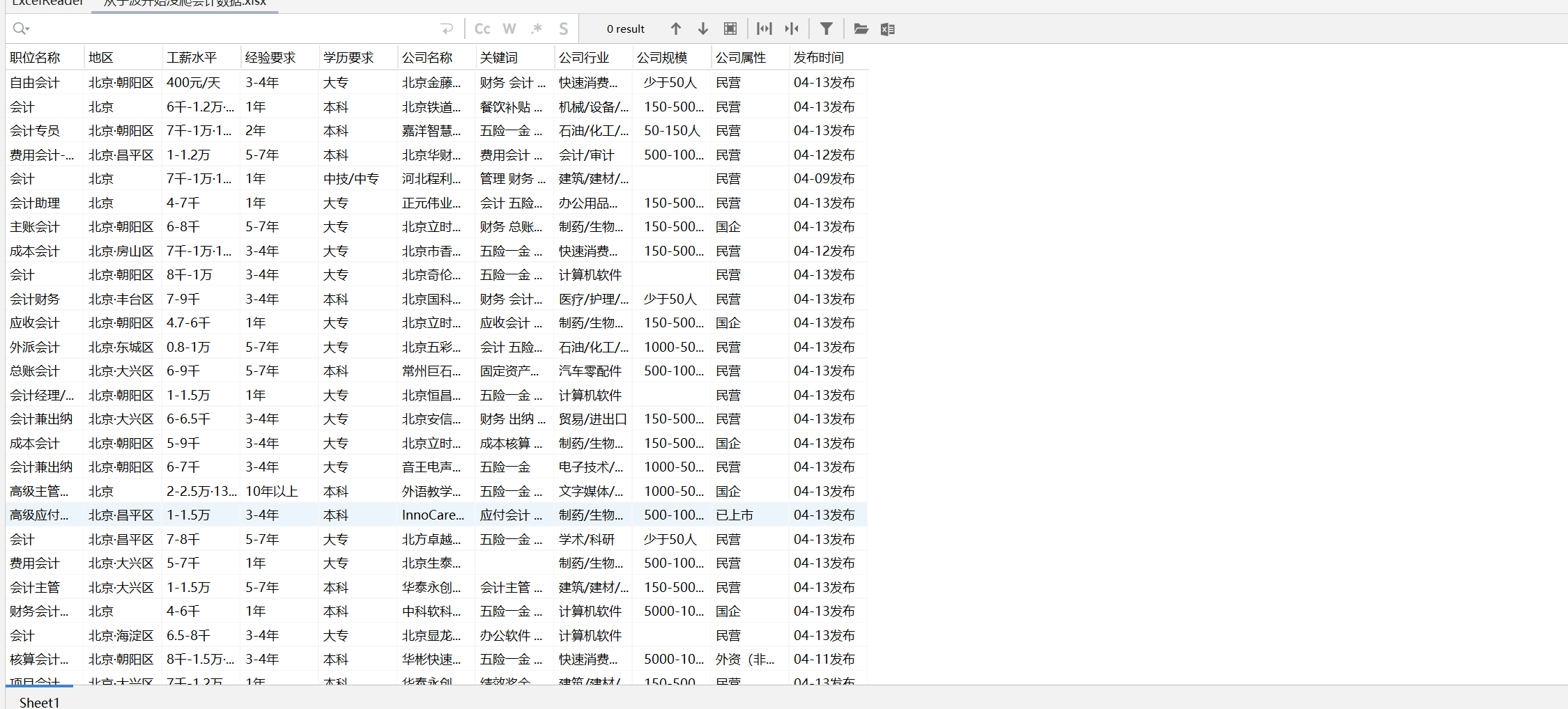
Task: Toggle the S search option
Action: (x=563, y=29)
